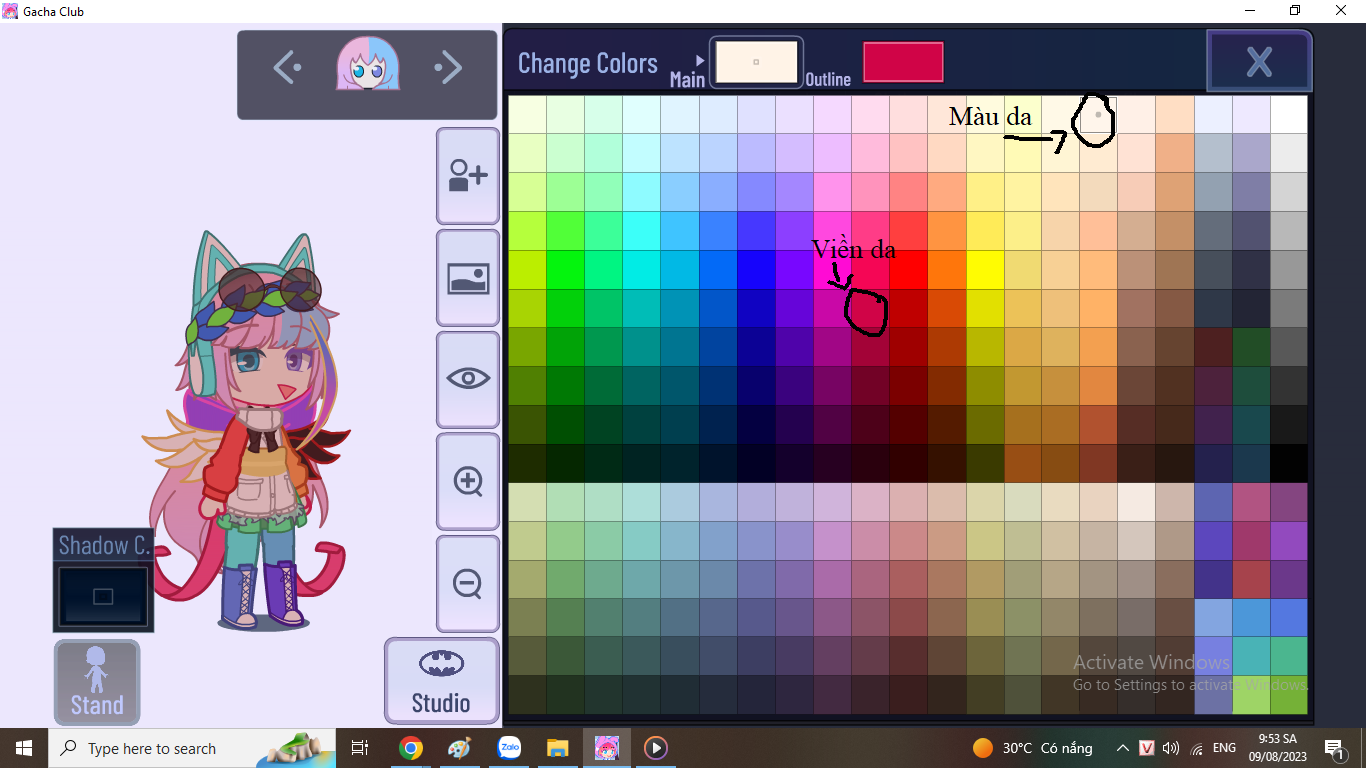Viewport: 1366px width, 768px height.
Task: Open the Paint app on the taskbar
Action: [x=459, y=748]
